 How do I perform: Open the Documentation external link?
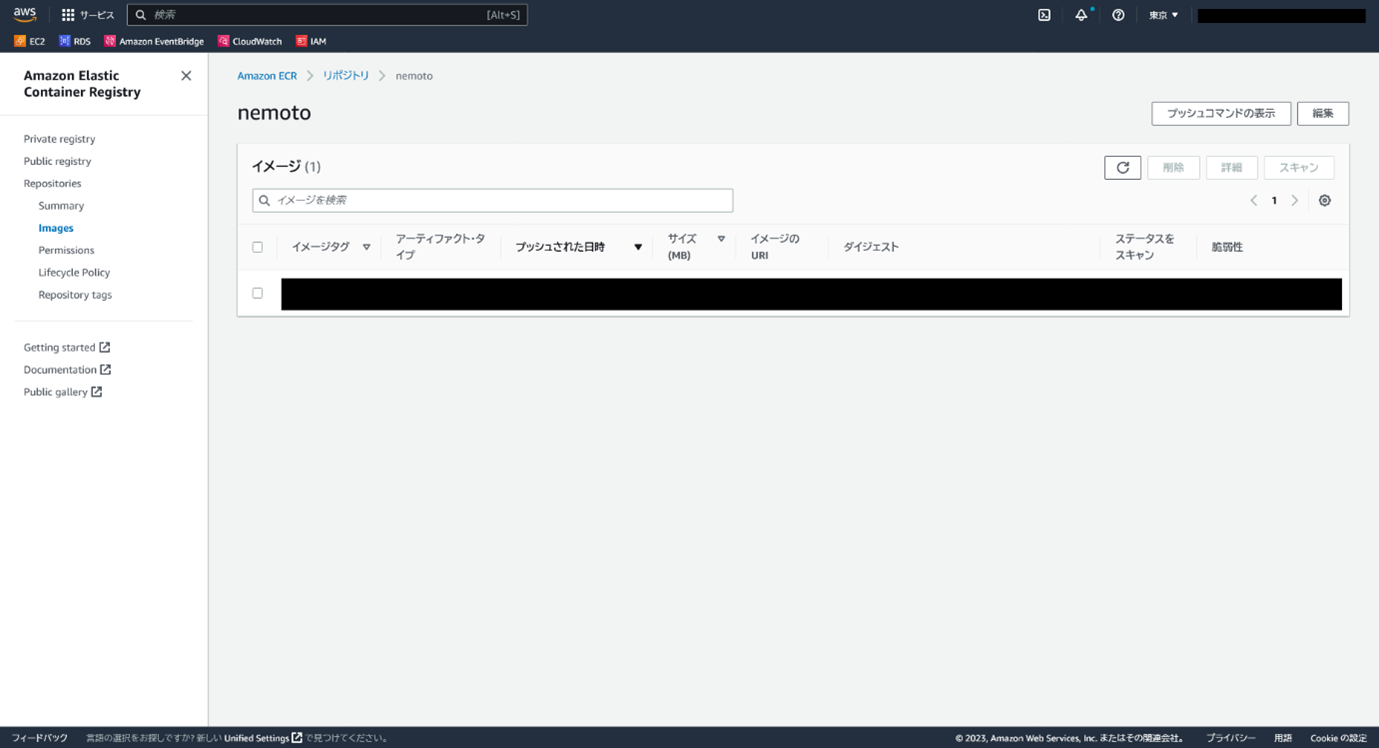[67, 369]
